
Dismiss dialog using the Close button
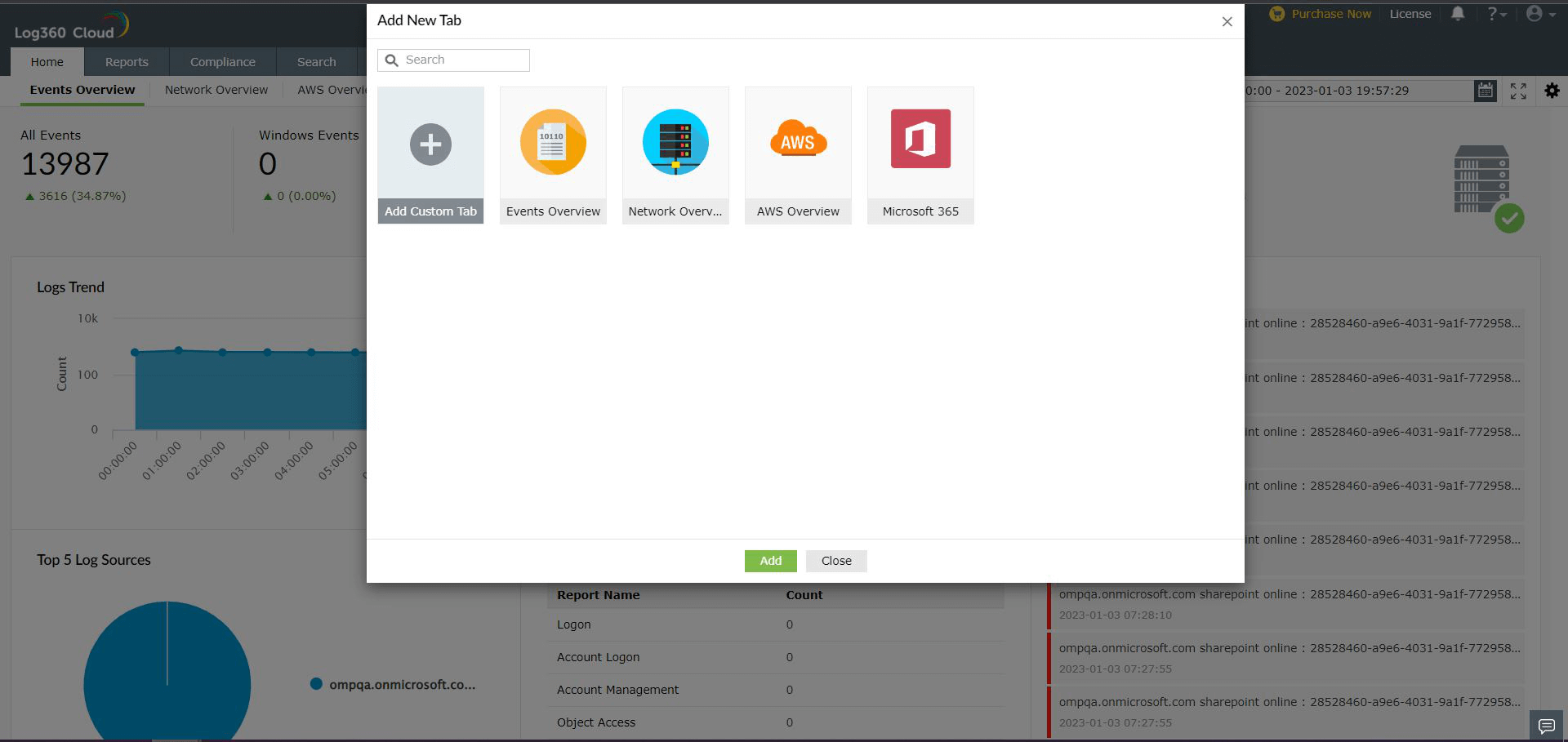pos(836,561)
